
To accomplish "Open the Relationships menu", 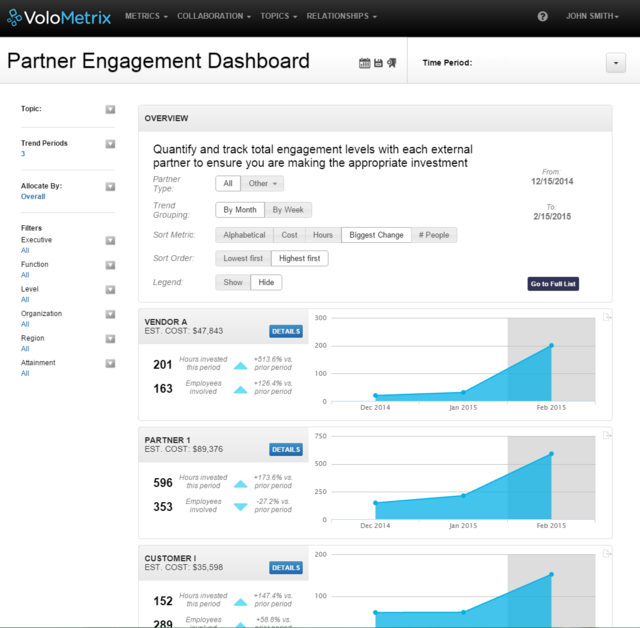I will tap(341, 16).
